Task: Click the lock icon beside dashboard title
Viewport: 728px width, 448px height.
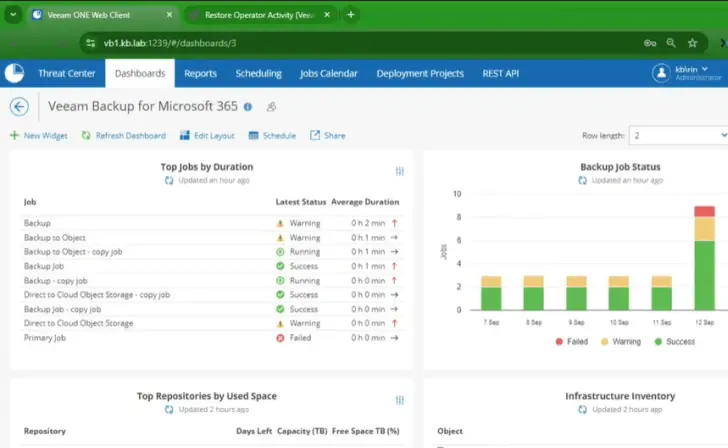Action: (271, 107)
